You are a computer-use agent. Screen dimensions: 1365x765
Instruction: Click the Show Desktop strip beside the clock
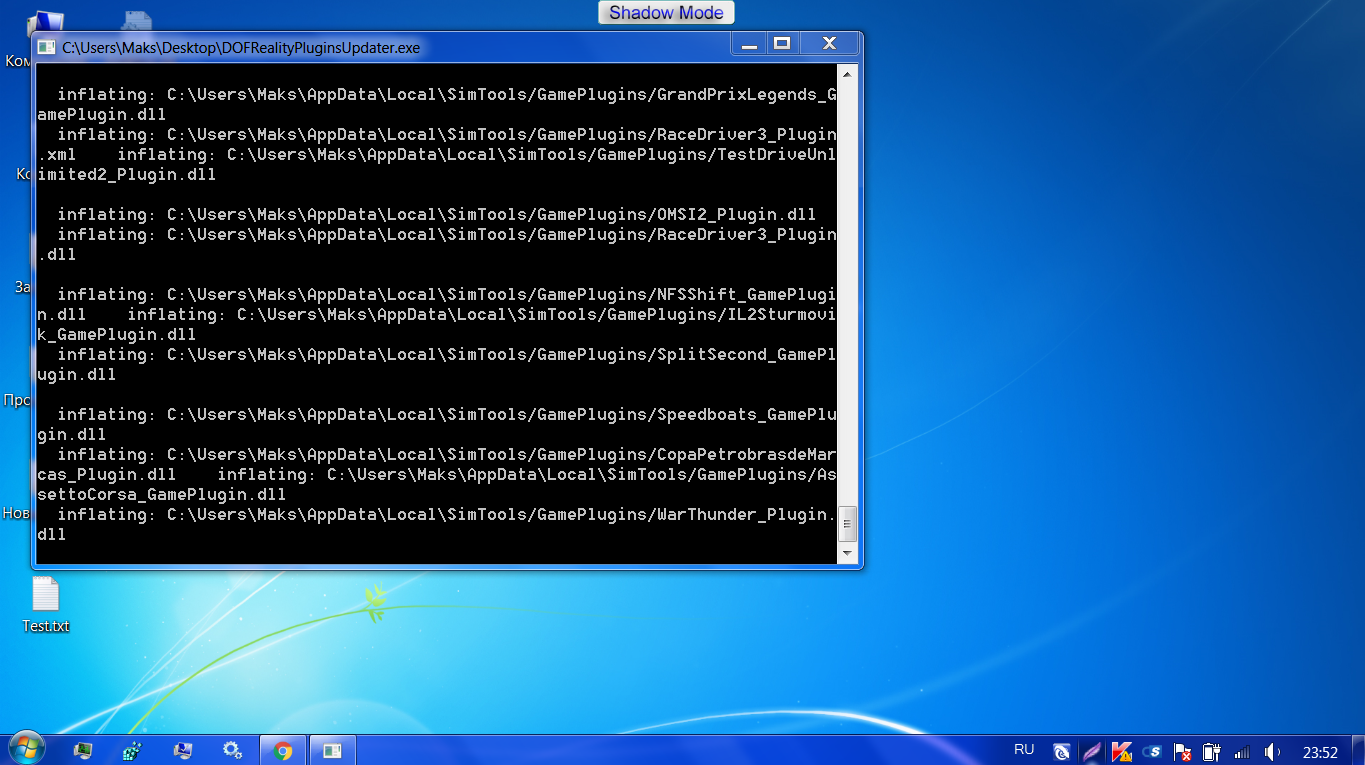(1358, 750)
